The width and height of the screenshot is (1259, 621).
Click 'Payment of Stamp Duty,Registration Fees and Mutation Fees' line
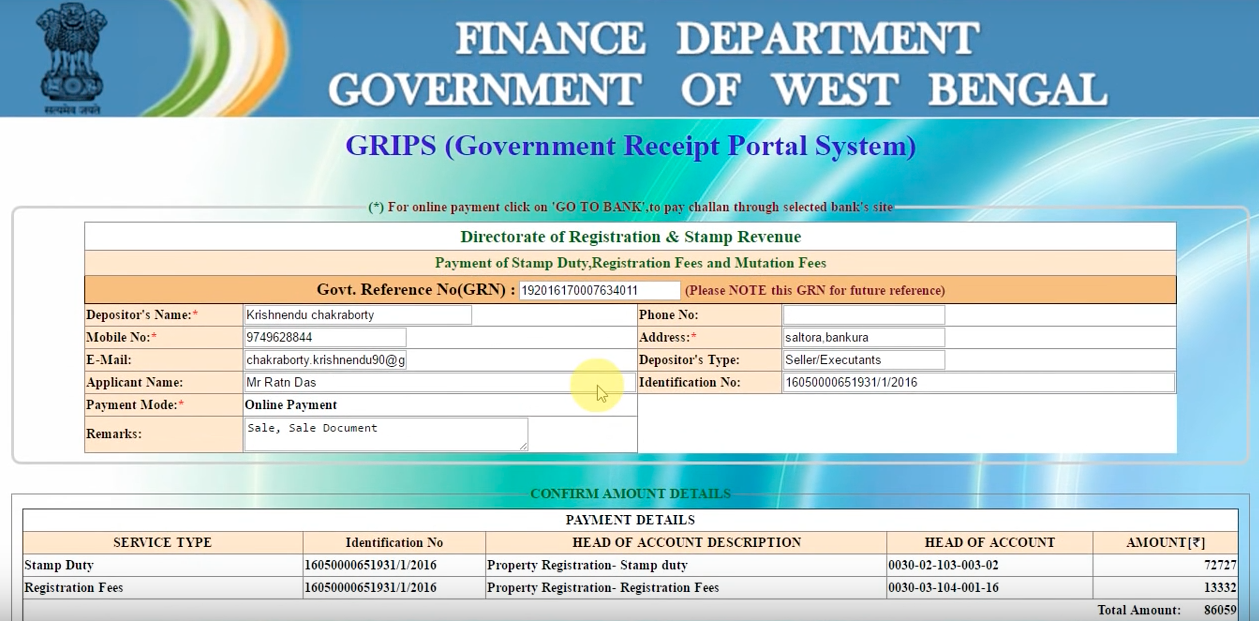click(x=630, y=263)
